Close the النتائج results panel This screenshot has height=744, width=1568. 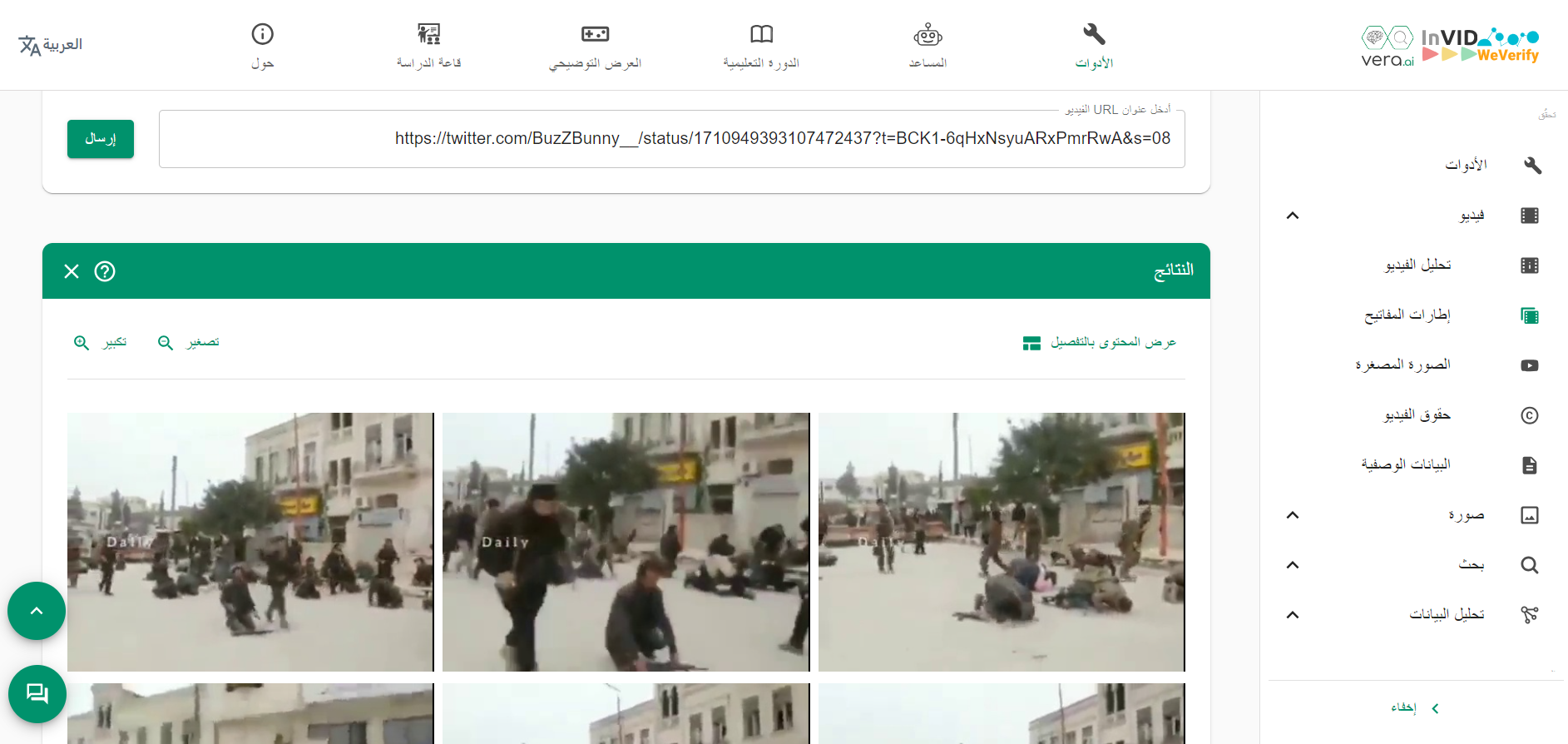click(72, 271)
